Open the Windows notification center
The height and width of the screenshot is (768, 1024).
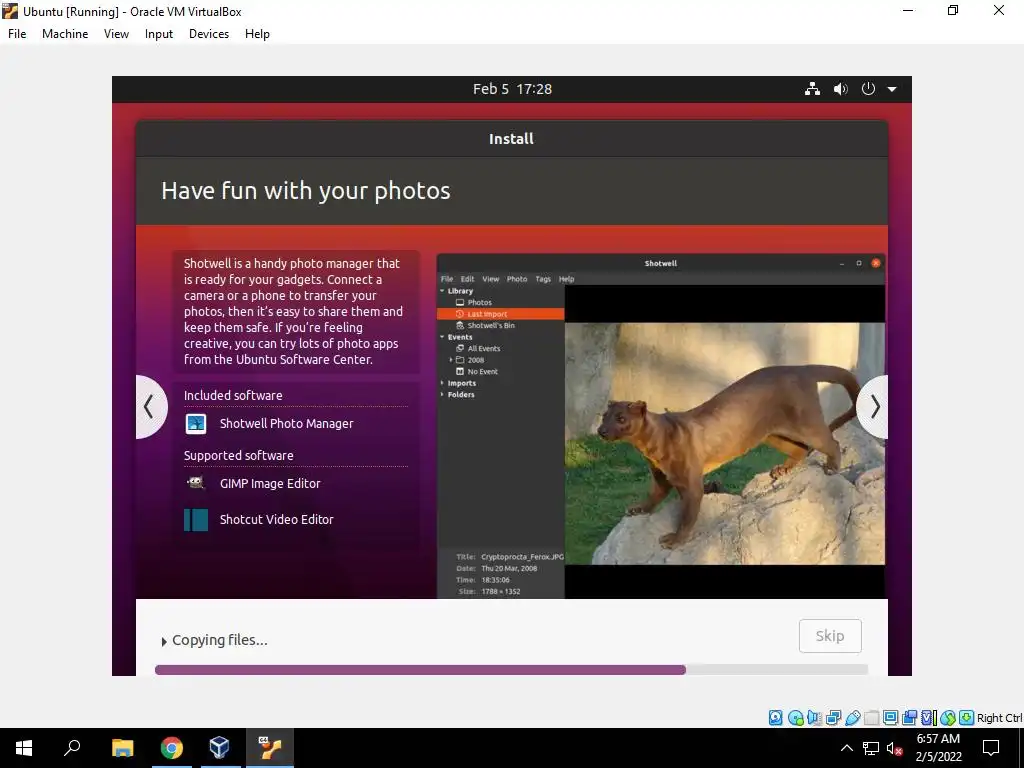[x=991, y=748]
